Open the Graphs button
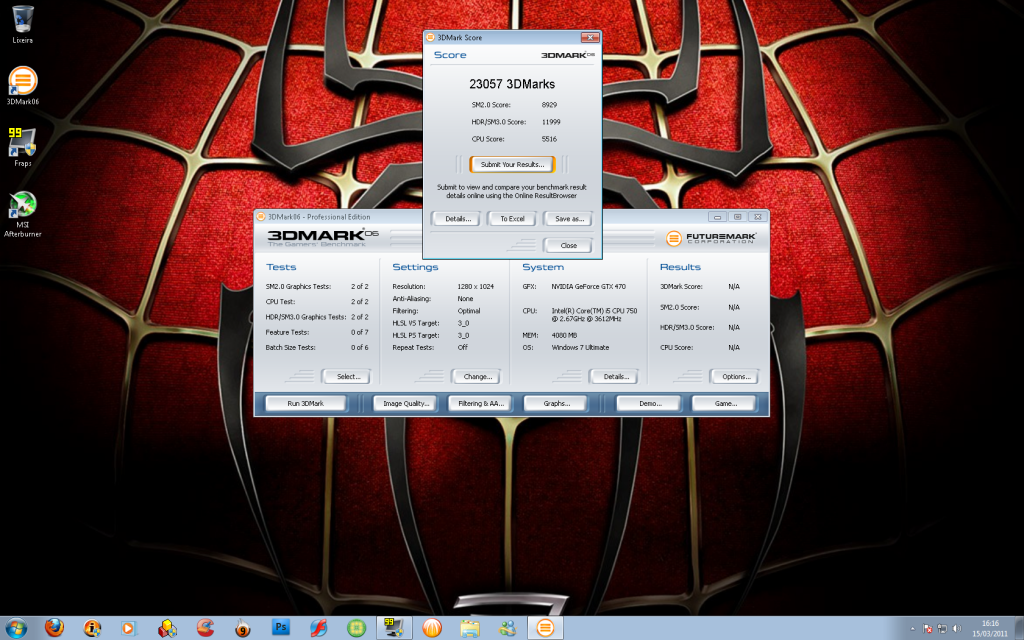 point(556,404)
